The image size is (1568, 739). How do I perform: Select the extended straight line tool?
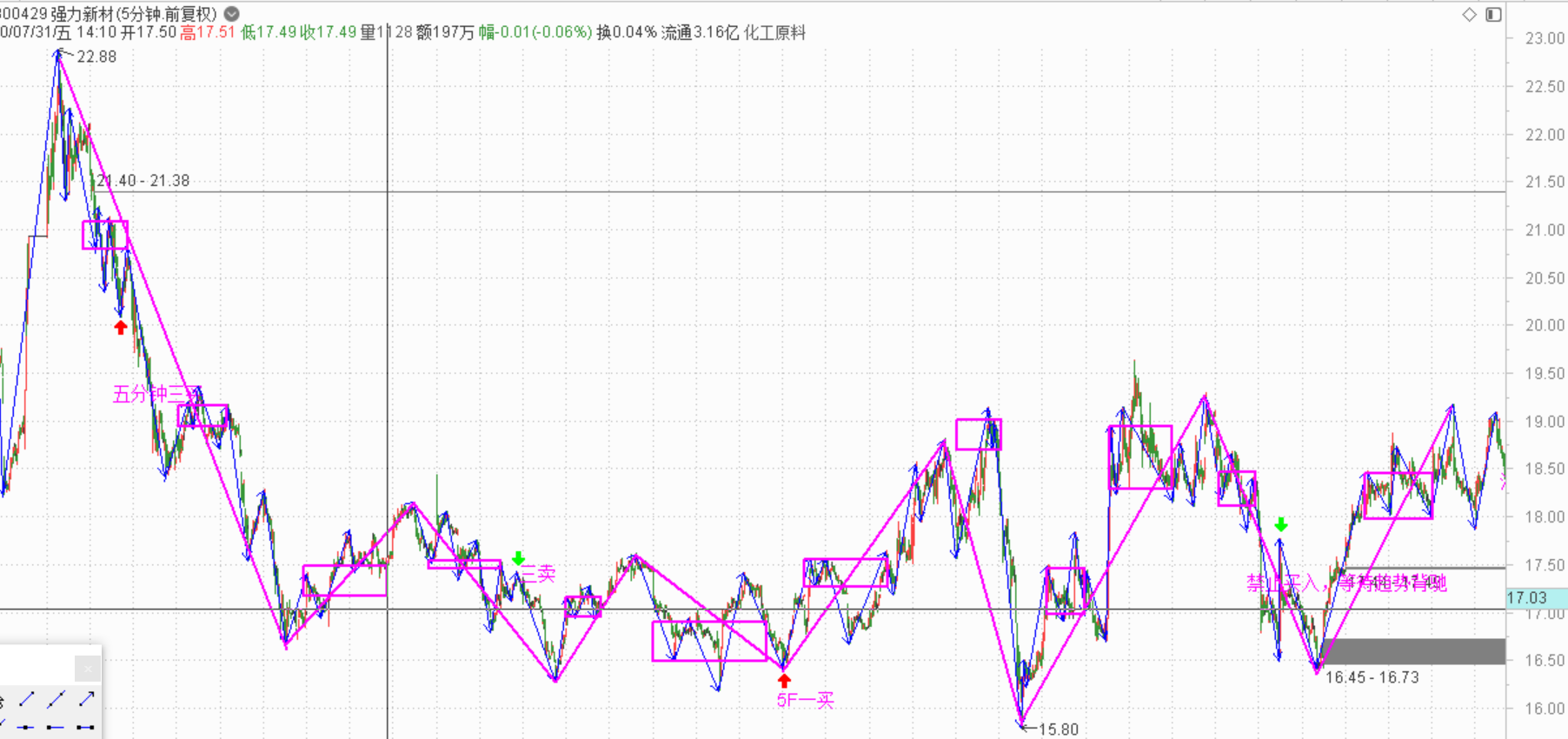[56, 699]
